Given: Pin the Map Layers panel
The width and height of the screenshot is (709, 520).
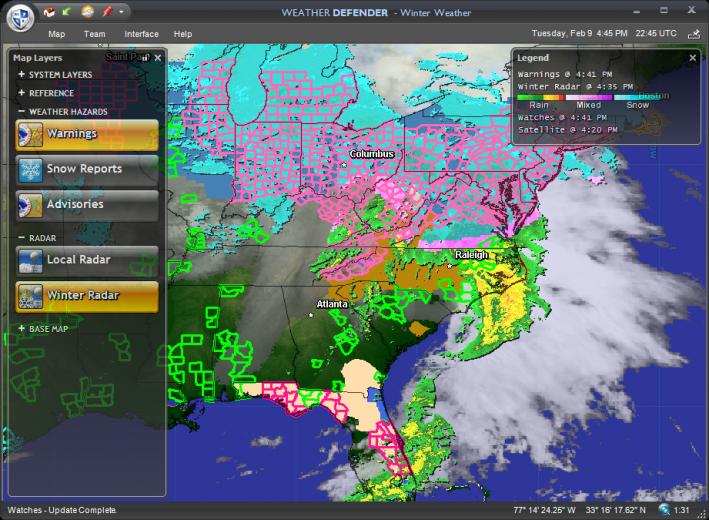Looking at the screenshot, I should point(144,58).
